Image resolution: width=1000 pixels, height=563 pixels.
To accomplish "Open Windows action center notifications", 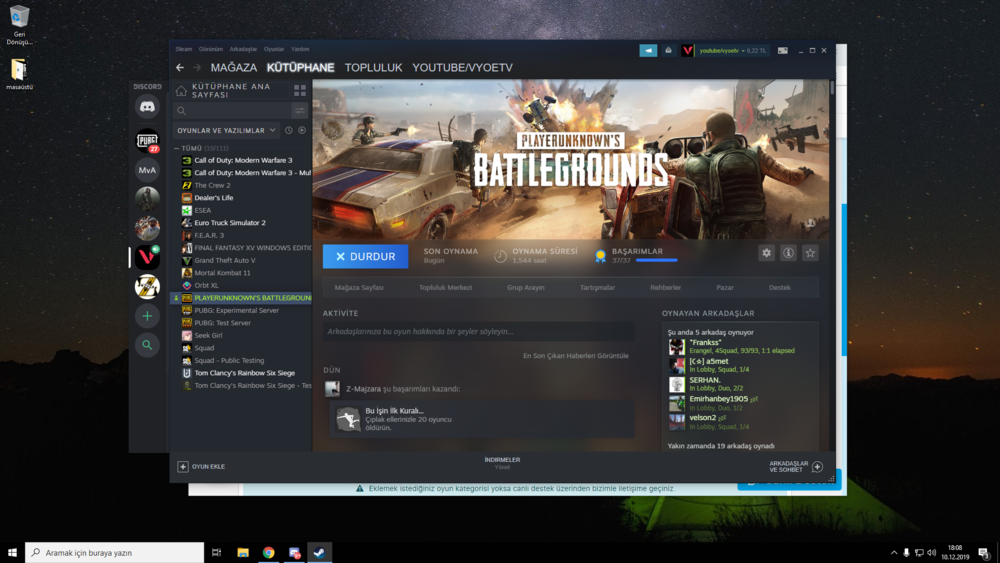I will tap(984, 552).
